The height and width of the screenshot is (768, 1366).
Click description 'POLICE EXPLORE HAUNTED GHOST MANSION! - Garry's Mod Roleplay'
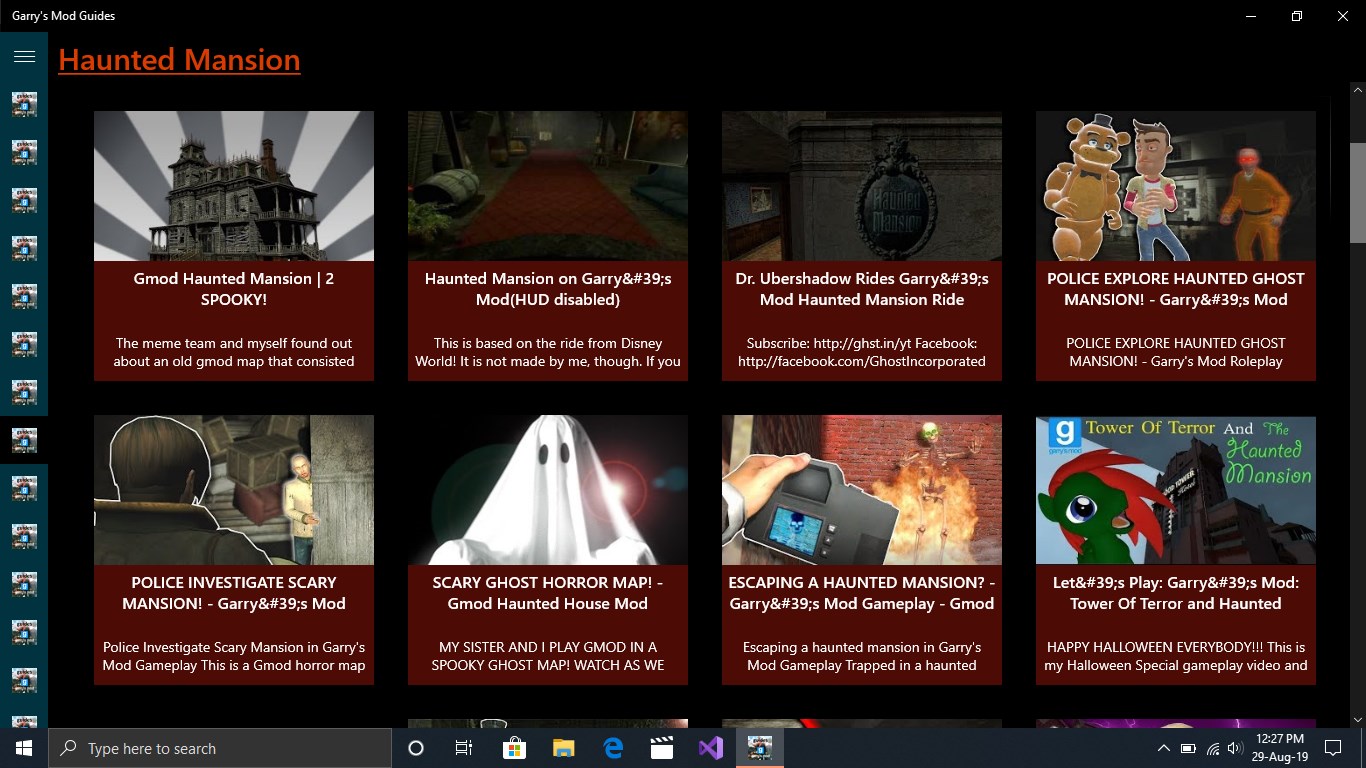coord(1176,352)
